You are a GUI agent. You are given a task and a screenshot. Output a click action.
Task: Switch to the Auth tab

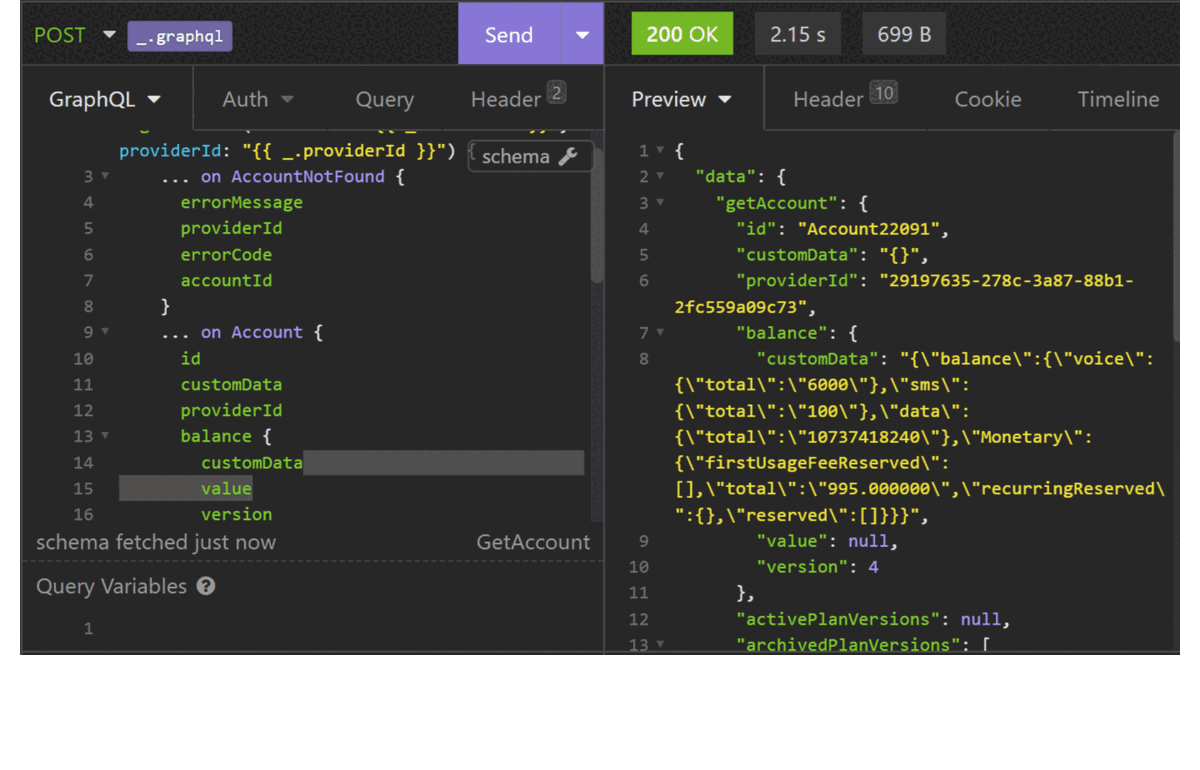click(258, 99)
